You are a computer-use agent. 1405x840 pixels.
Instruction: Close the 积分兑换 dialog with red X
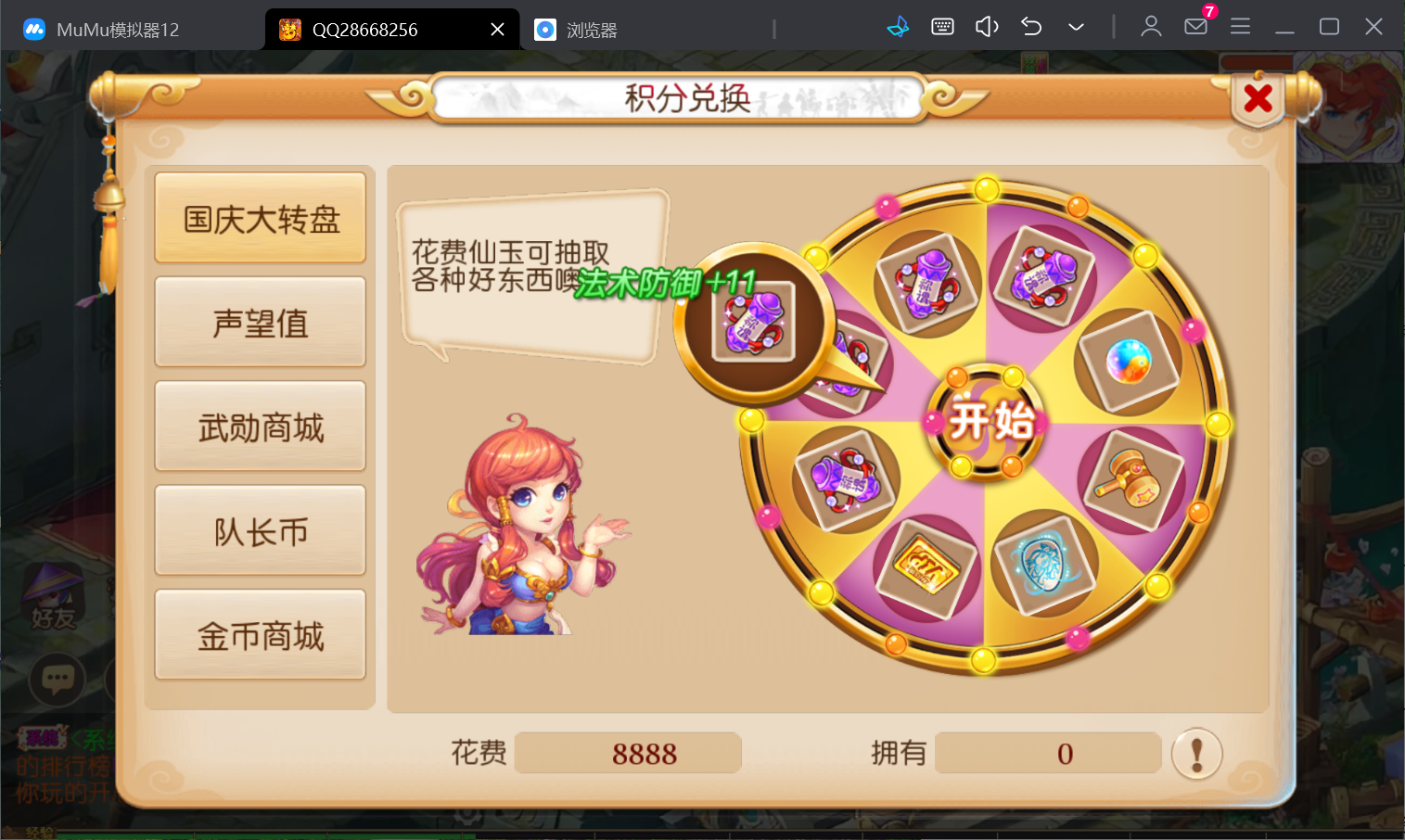[x=1258, y=97]
